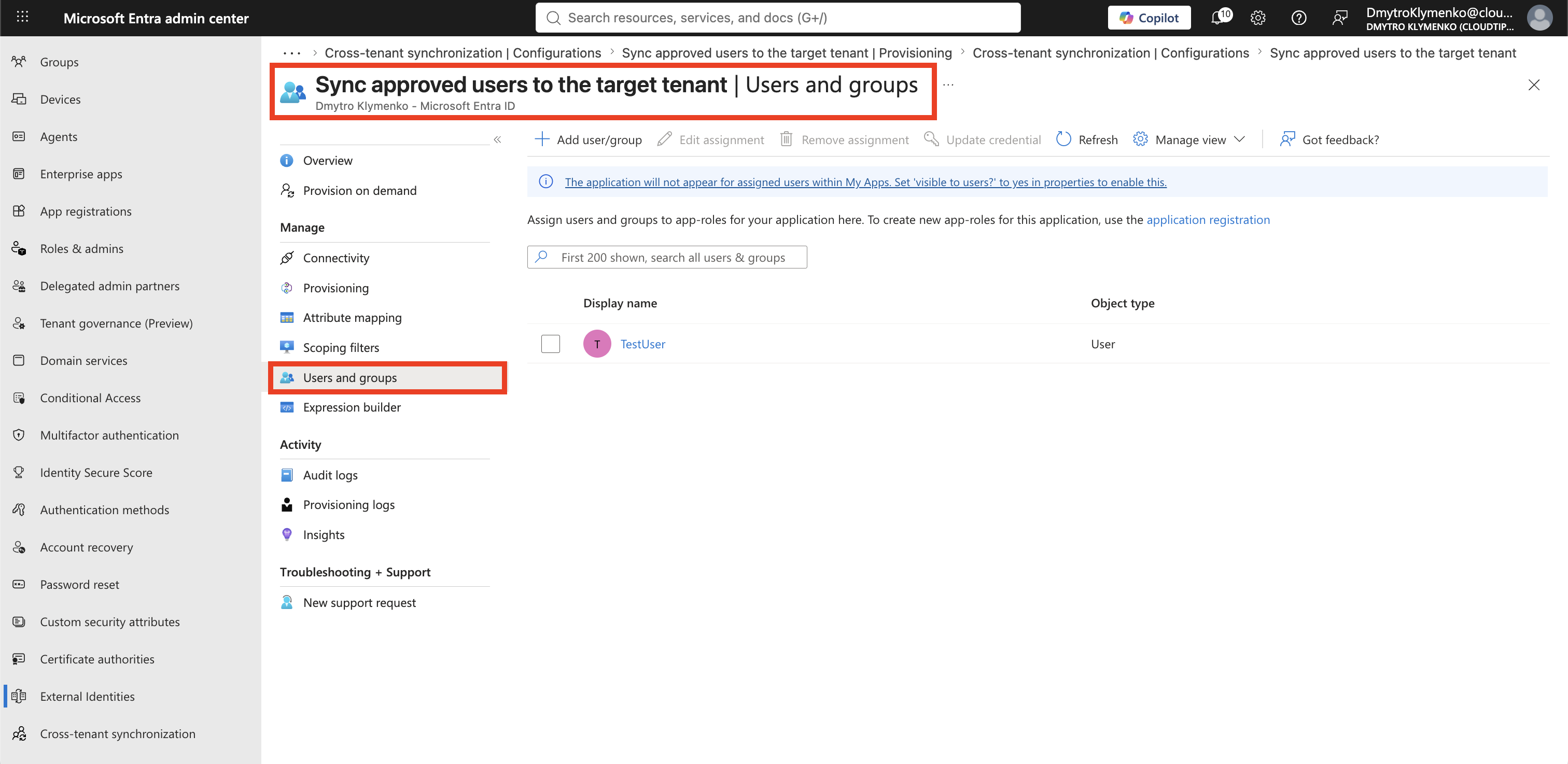The image size is (1568, 764).
Task: Click Add user/group
Action: [x=587, y=140]
